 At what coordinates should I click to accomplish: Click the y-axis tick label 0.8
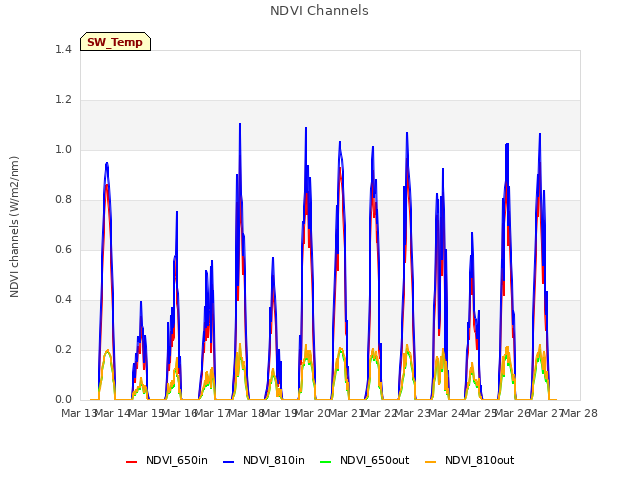63,200
